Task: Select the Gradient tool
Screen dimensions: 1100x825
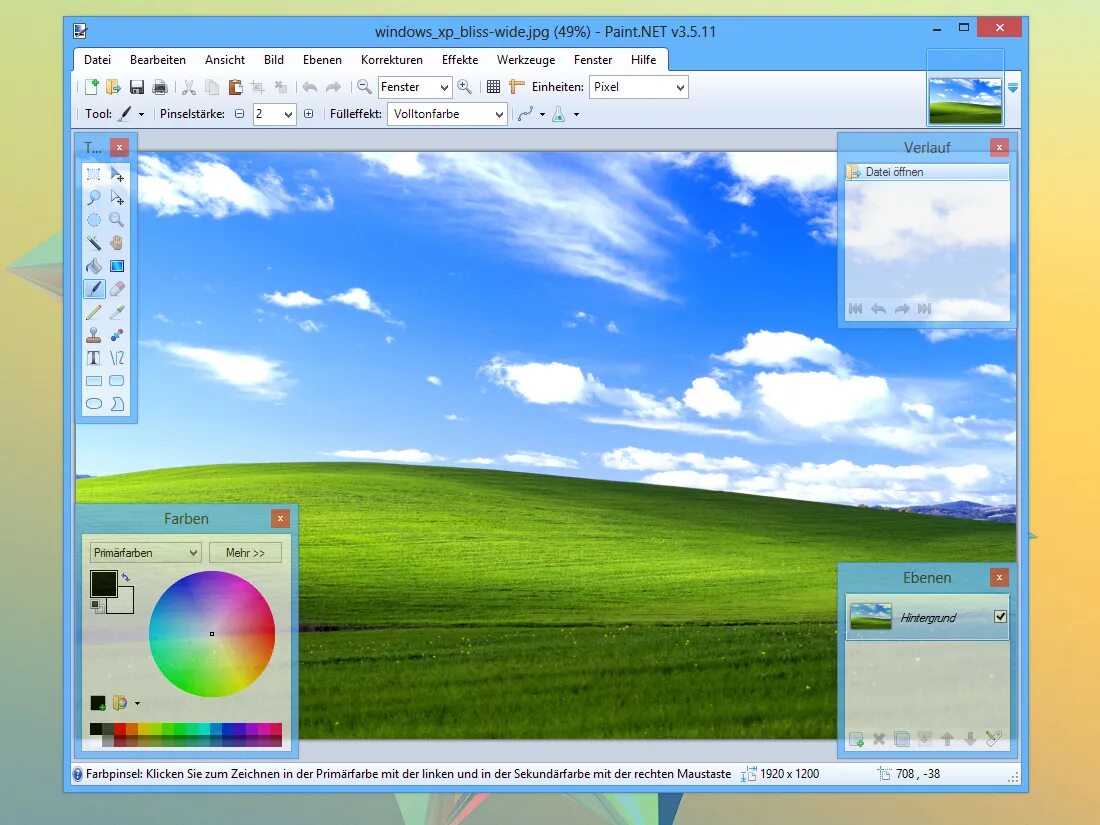Action: 117,266
